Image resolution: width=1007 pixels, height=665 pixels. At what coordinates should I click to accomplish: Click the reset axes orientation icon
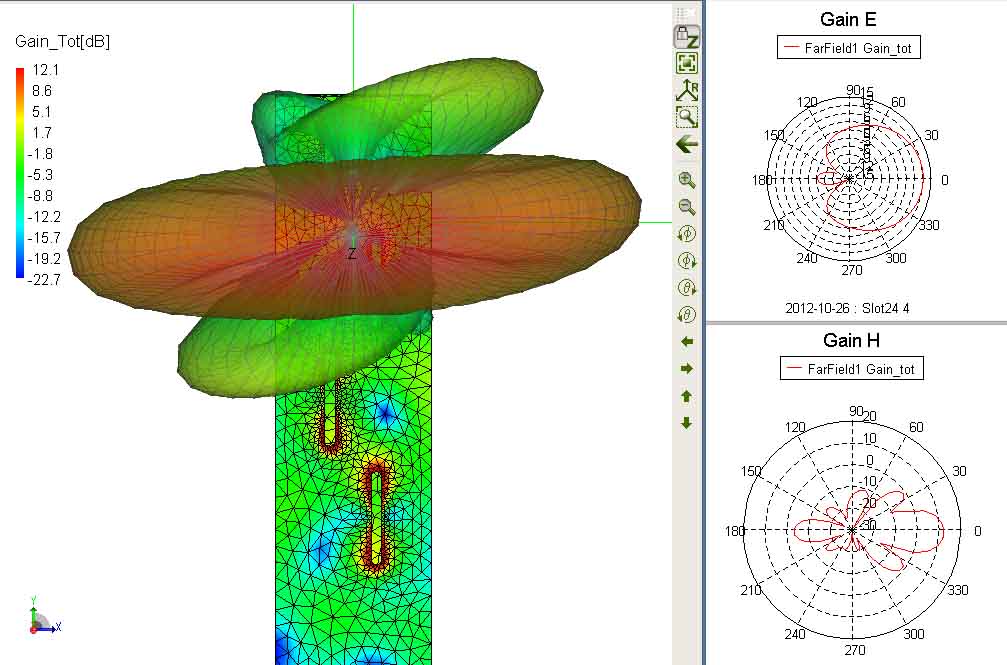point(687,90)
